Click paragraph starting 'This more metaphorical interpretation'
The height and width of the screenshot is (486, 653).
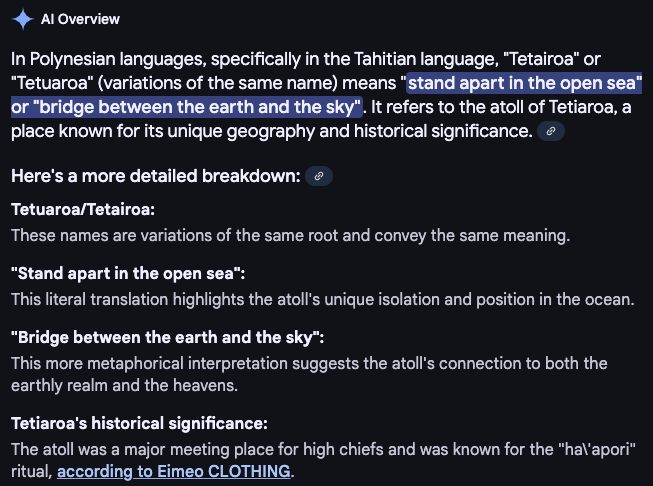pos(309,374)
